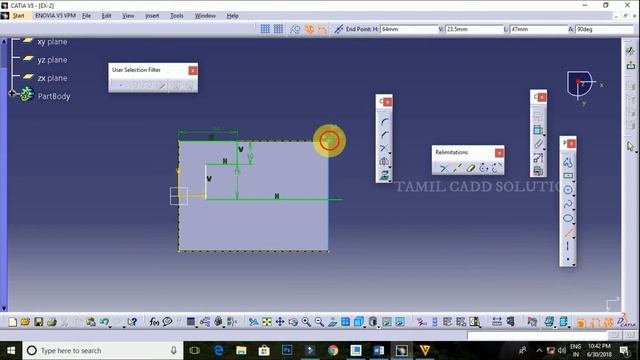Click the Fit All In icon
This screenshot has width=640, height=360.
coord(267,322)
